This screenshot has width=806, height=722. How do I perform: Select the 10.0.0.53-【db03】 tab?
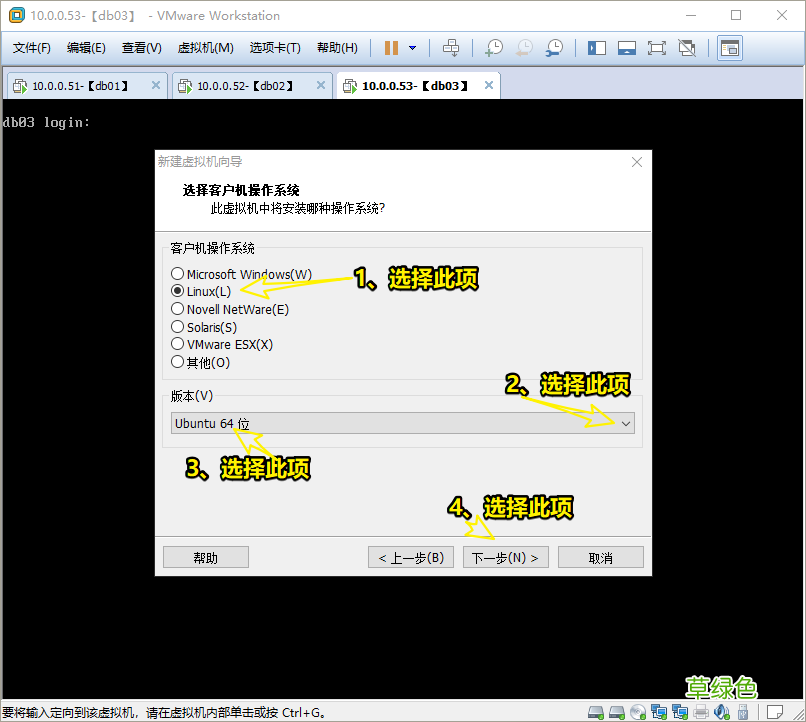coord(418,85)
